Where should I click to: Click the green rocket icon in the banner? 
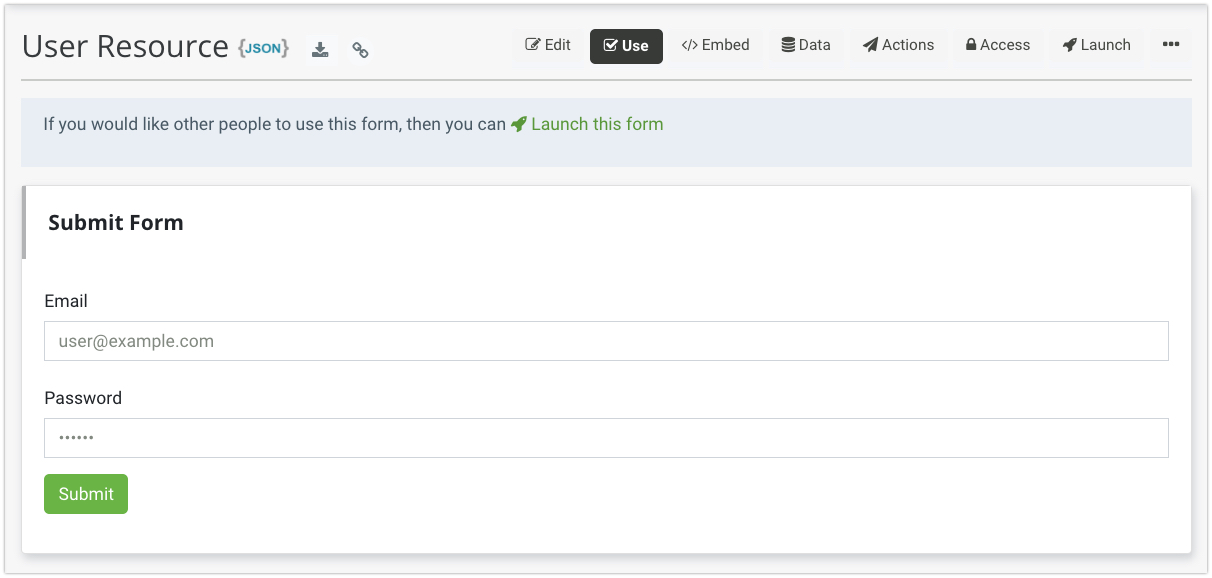[518, 125]
